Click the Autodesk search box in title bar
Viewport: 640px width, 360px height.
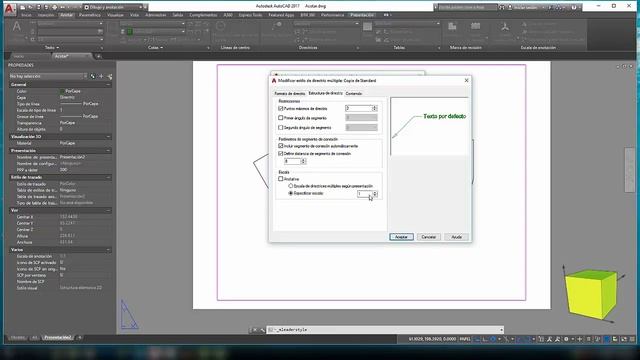click(467, 7)
